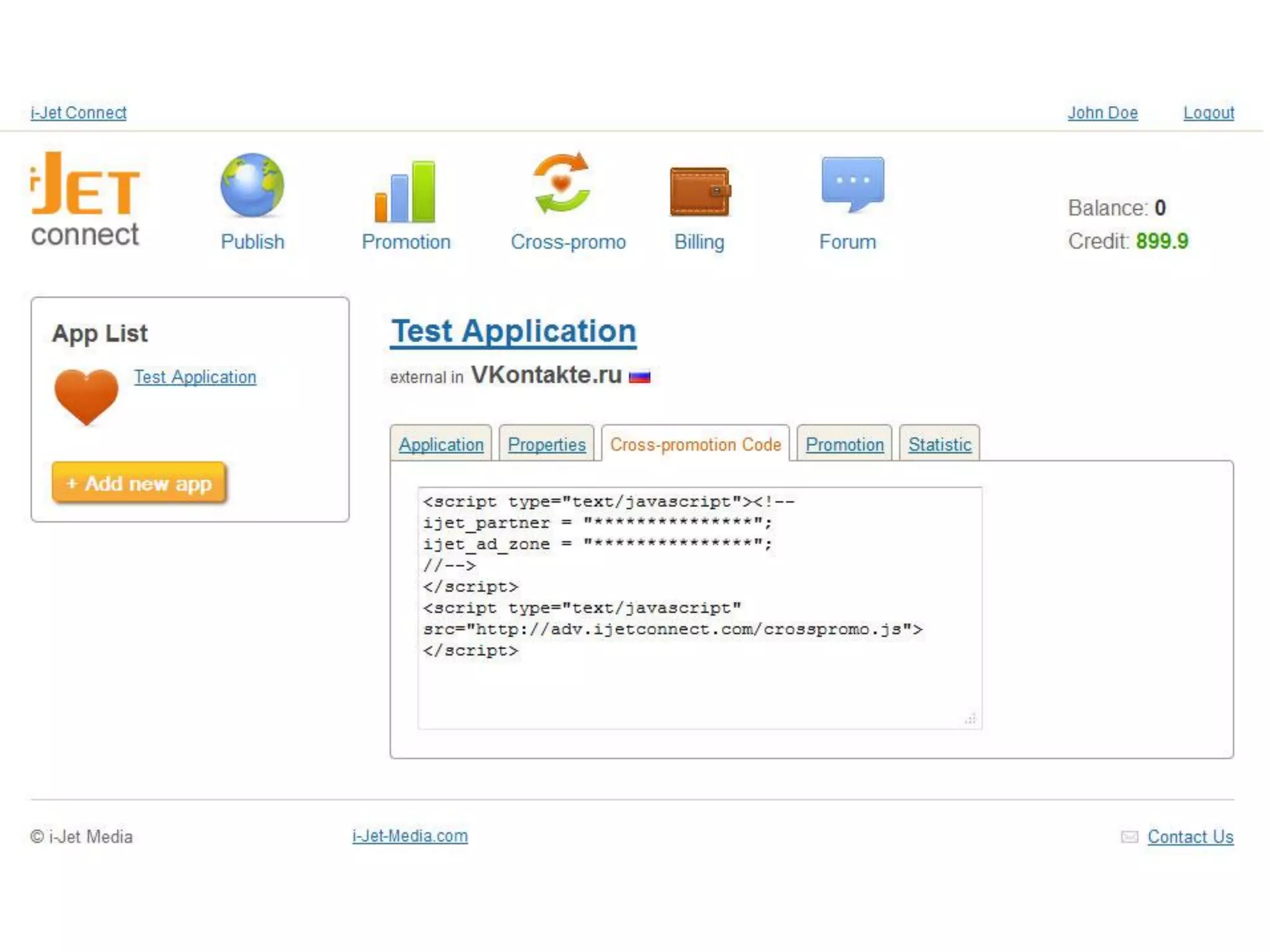Click the i-Jet connect logo

(86, 200)
